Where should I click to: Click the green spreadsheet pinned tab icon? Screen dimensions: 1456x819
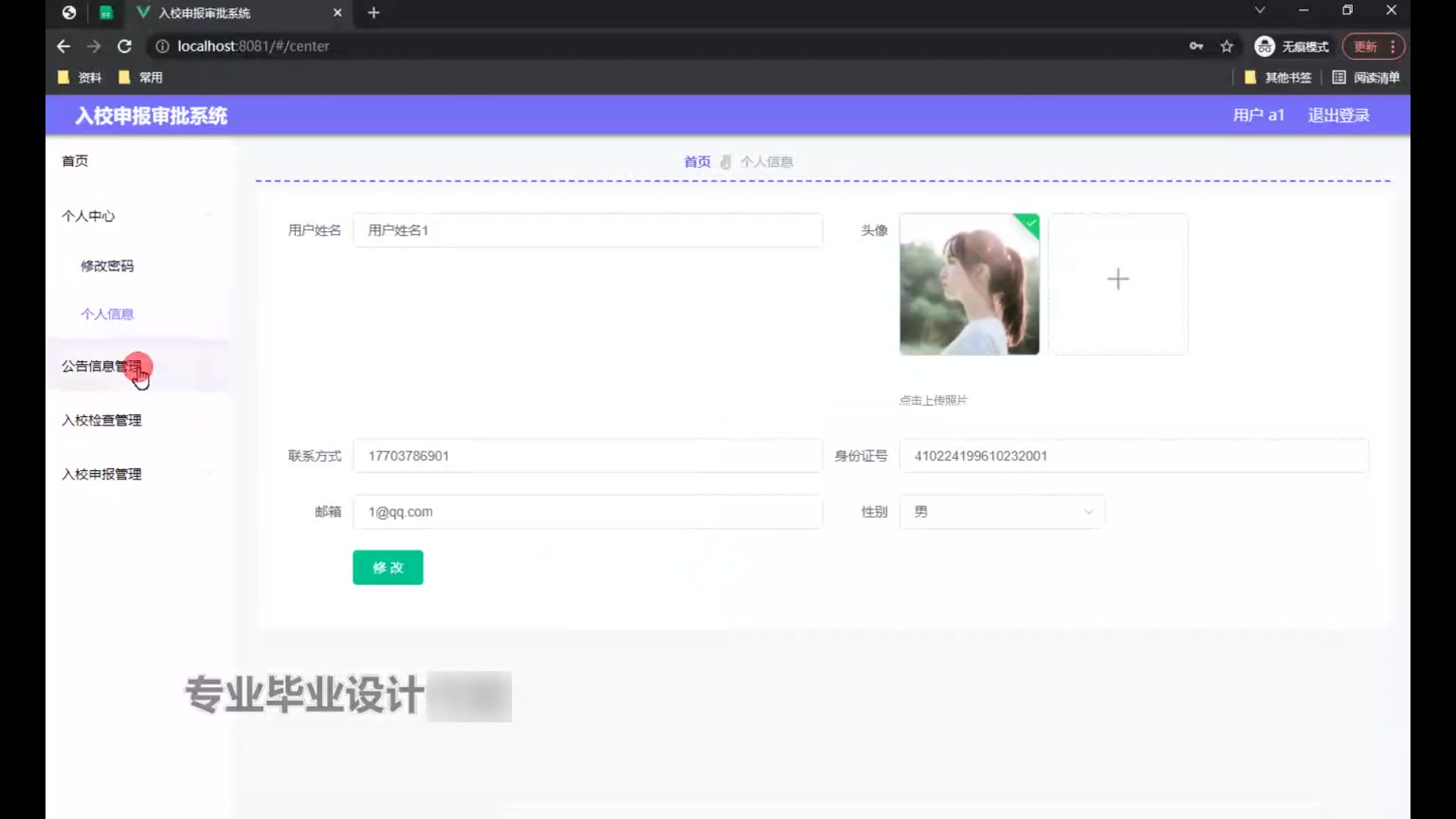pos(106,13)
